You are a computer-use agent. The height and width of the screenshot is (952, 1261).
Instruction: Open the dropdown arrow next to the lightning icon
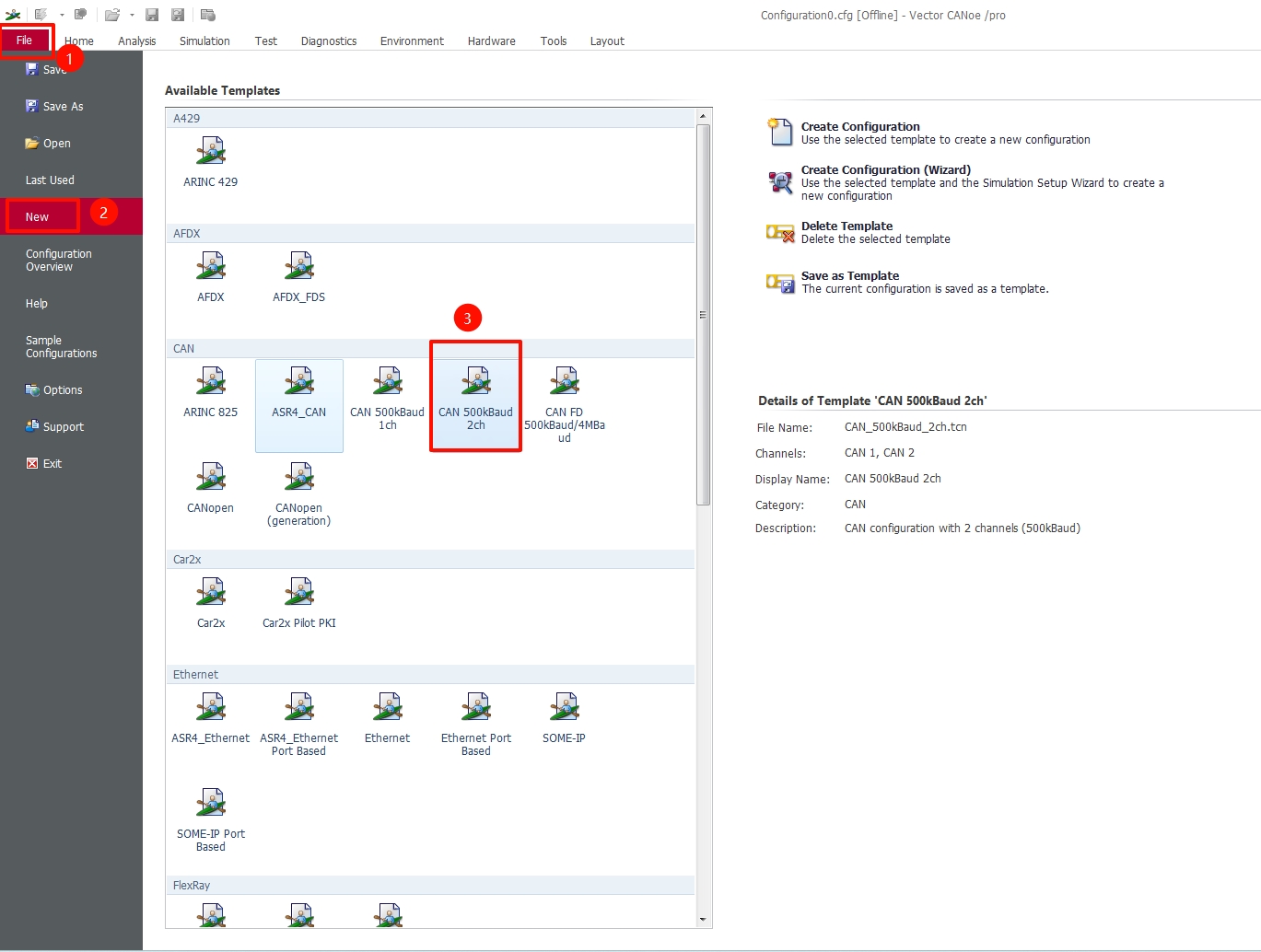coord(62,15)
